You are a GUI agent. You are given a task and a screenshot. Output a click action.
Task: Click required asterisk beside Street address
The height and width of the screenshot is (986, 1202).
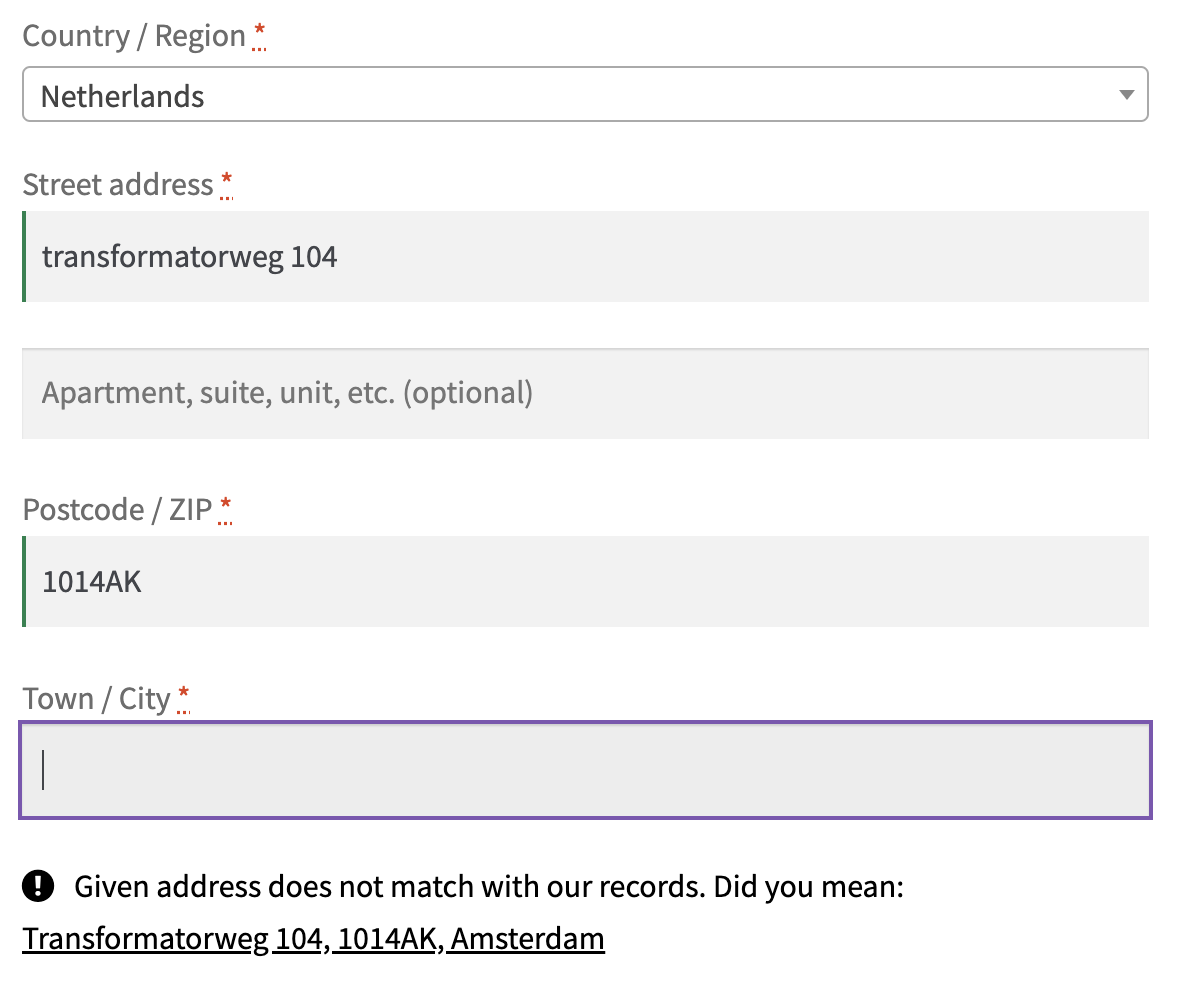click(227, 183)
